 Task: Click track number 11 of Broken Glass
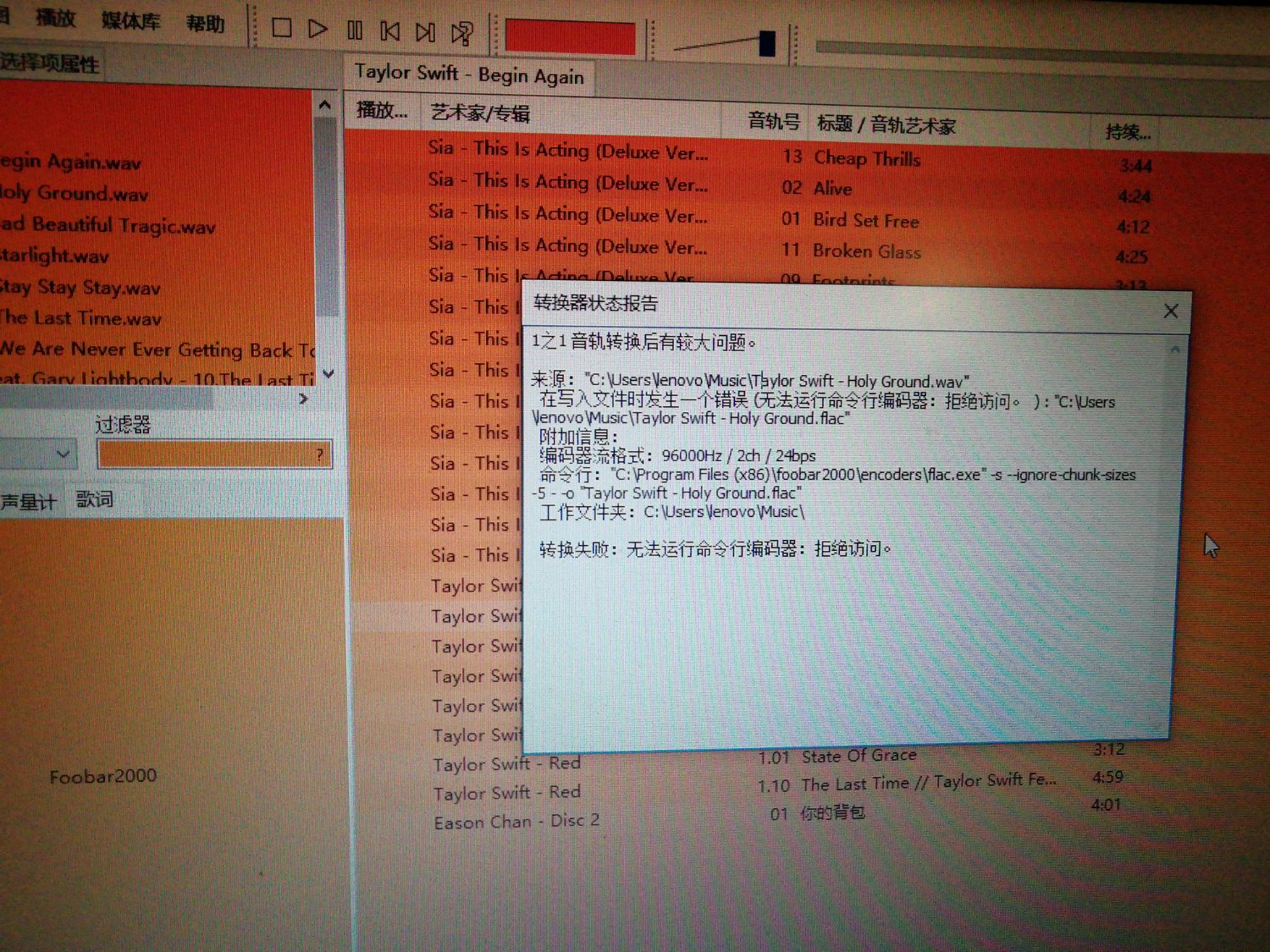790,250
